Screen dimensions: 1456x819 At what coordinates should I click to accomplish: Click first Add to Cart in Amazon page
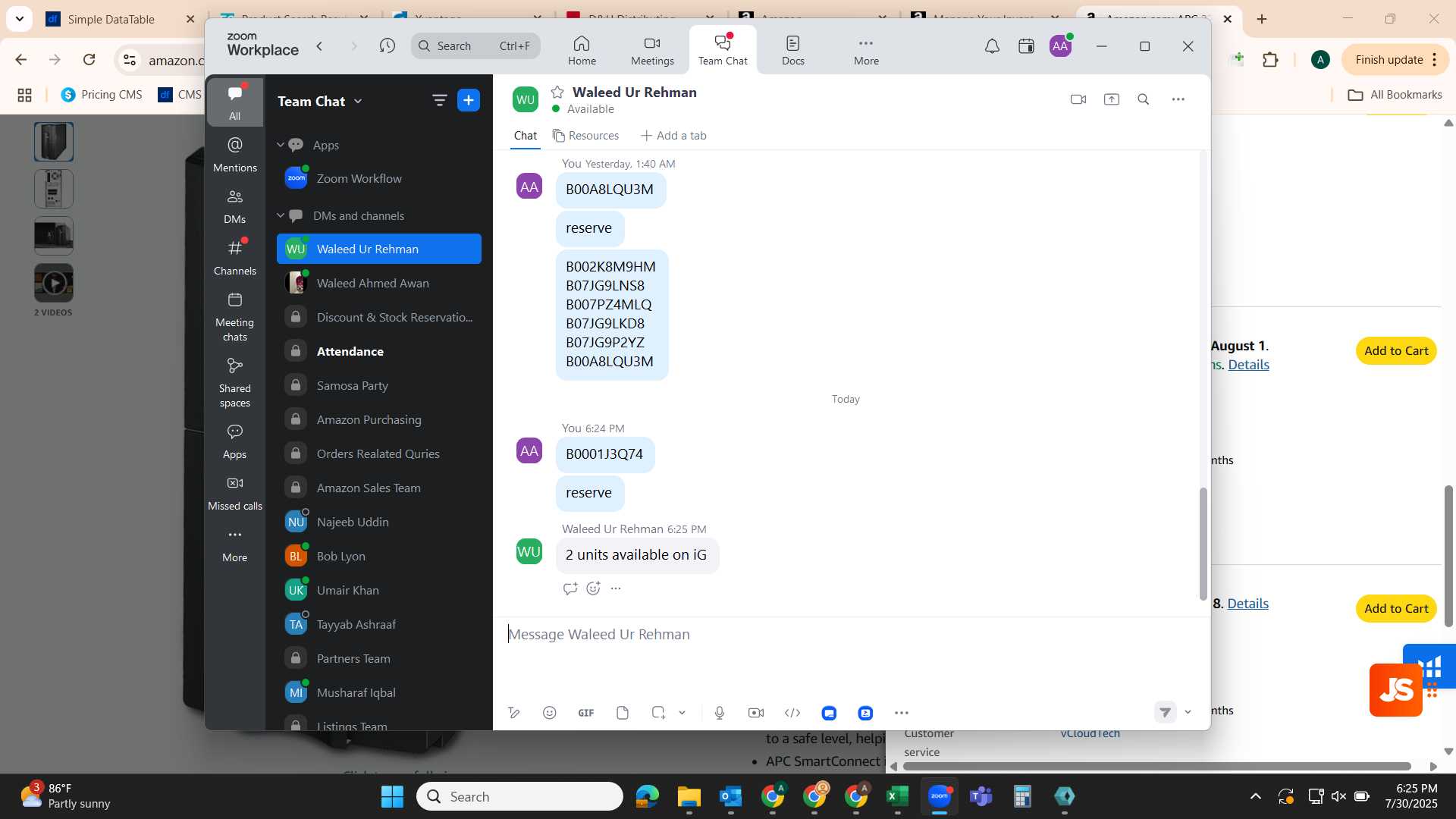(x=1396, y=351)
